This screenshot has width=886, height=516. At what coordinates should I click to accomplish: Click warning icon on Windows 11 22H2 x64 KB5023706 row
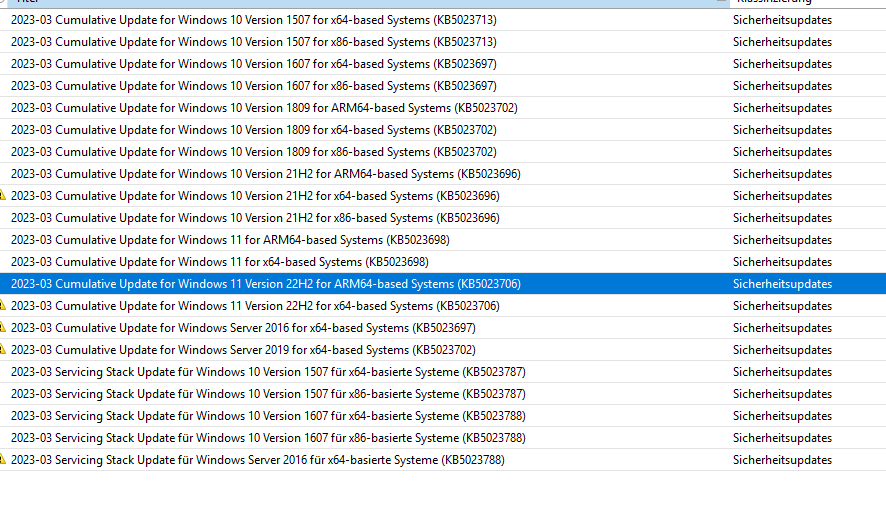[2, 306]
